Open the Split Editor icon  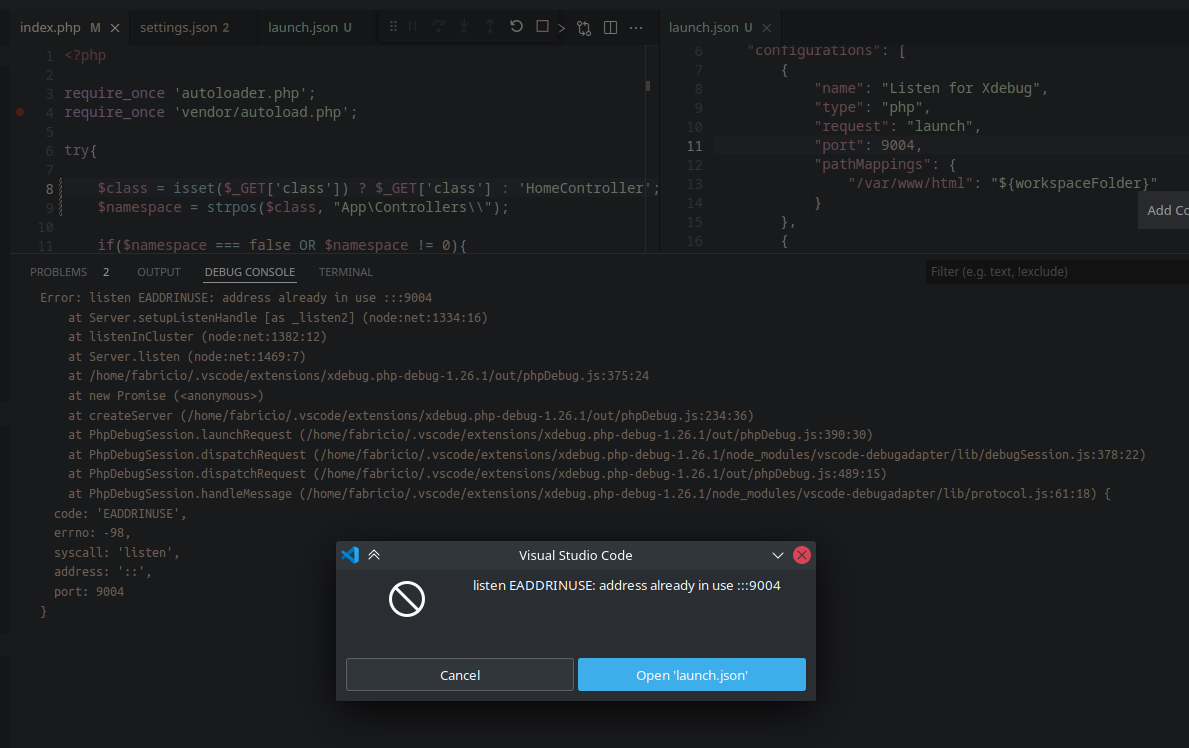tap(610, 27)
